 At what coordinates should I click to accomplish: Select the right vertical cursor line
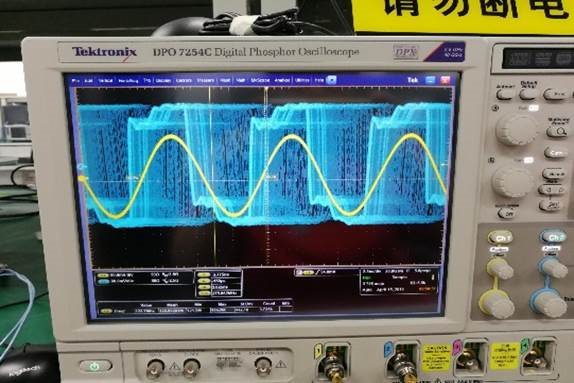pos(266,176)
